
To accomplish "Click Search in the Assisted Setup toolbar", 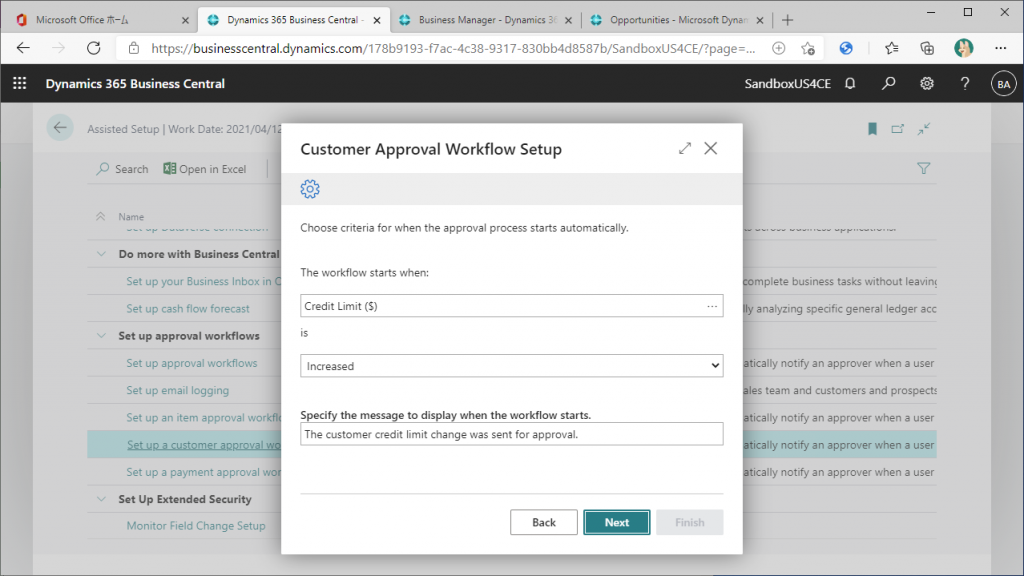I will 122,169.
